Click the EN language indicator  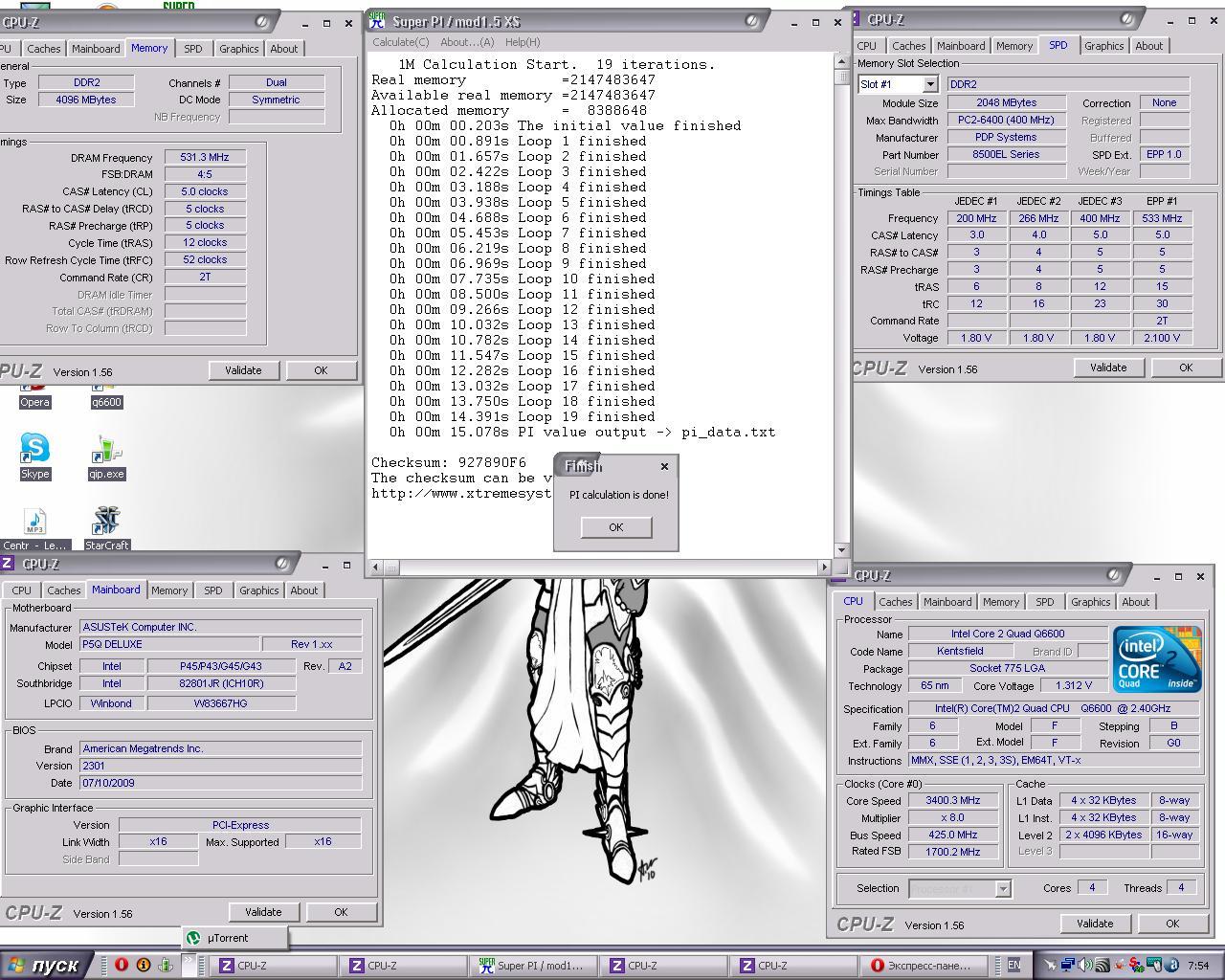[x=1013, y=965]
